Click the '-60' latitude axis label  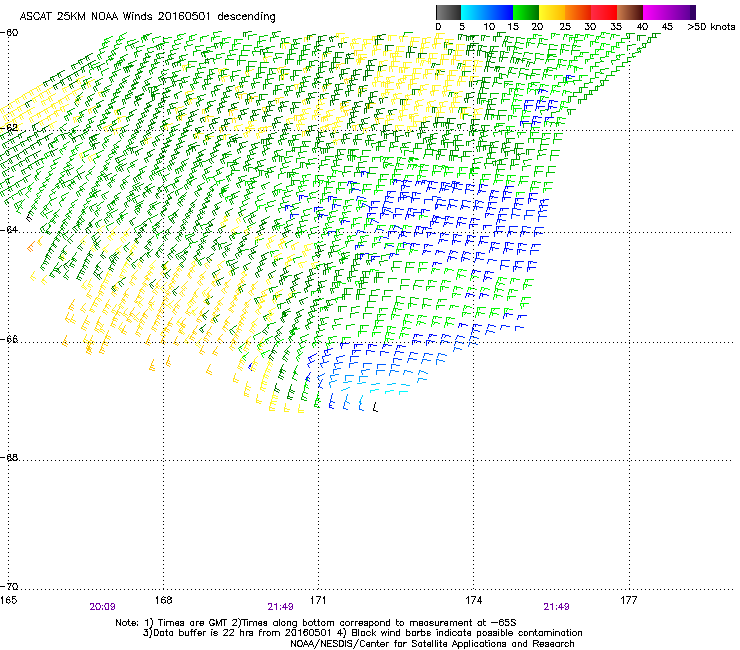(x=9, y=33)
